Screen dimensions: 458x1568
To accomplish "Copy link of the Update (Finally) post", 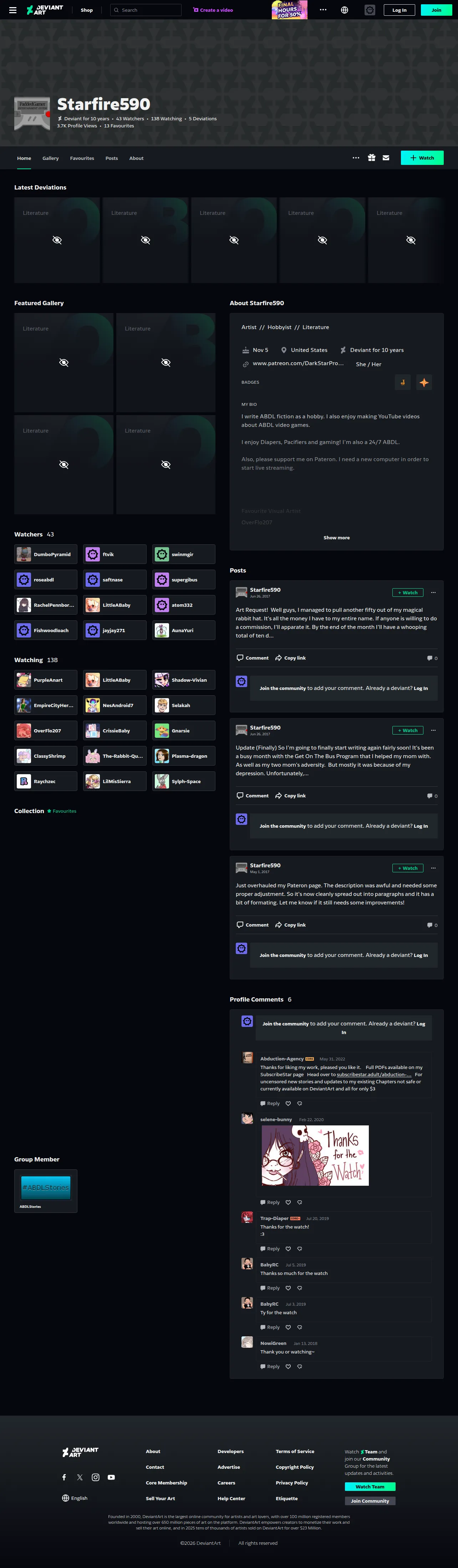I will (291, 796).
